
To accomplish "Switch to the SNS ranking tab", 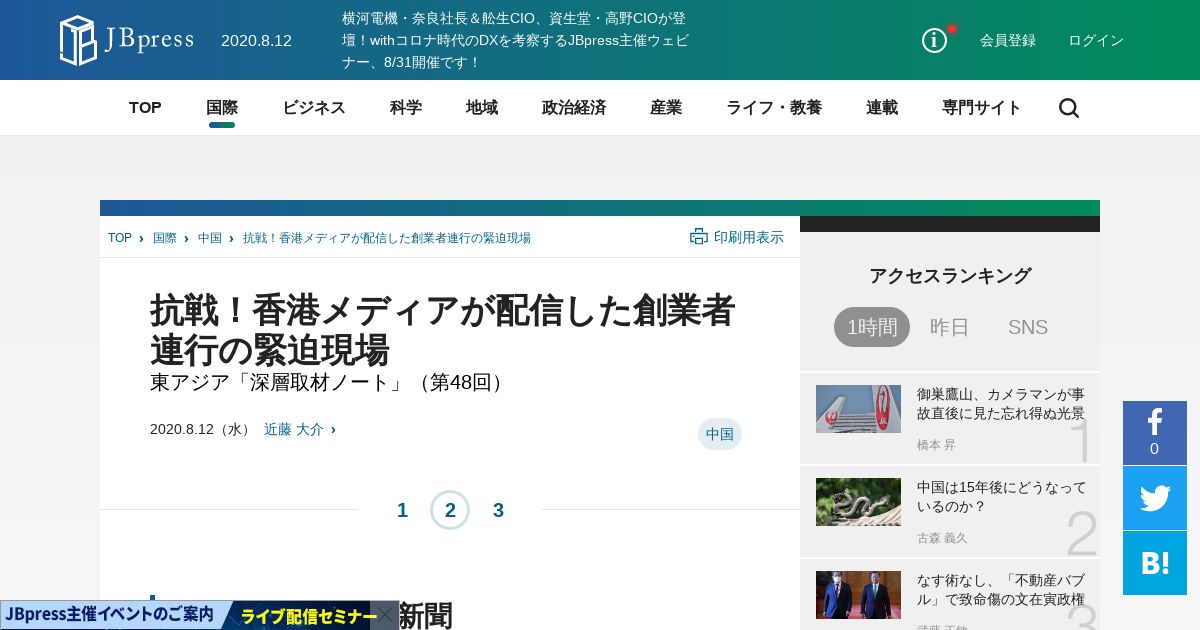I will point(1028,327).
